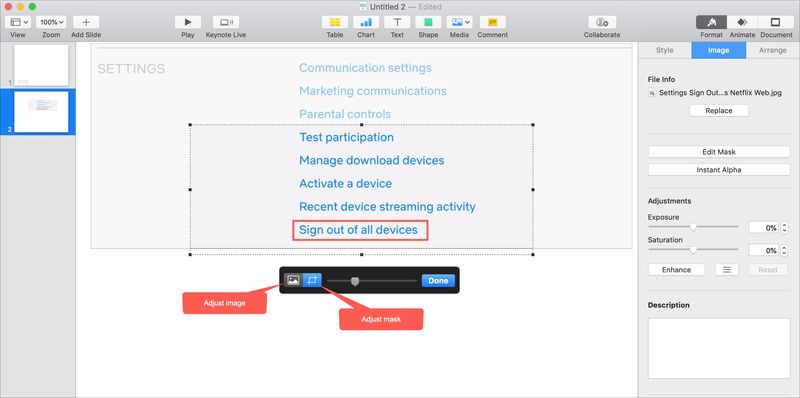
Task: Open the View options dropdown
Action: 18,22
